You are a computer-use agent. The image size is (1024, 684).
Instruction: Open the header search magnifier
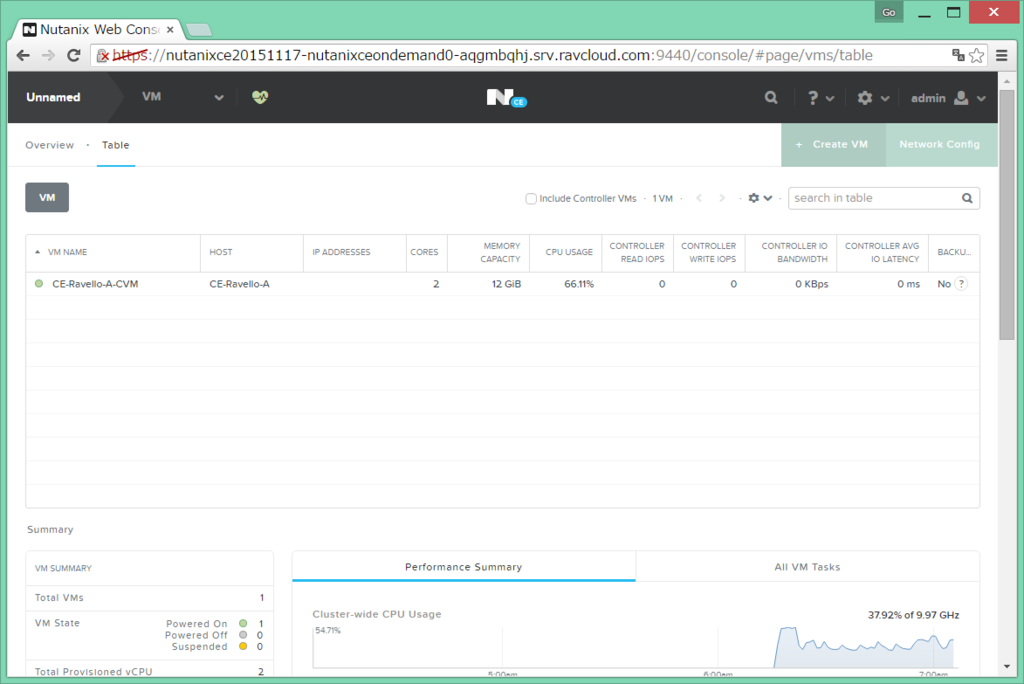(x=771, y=98)
